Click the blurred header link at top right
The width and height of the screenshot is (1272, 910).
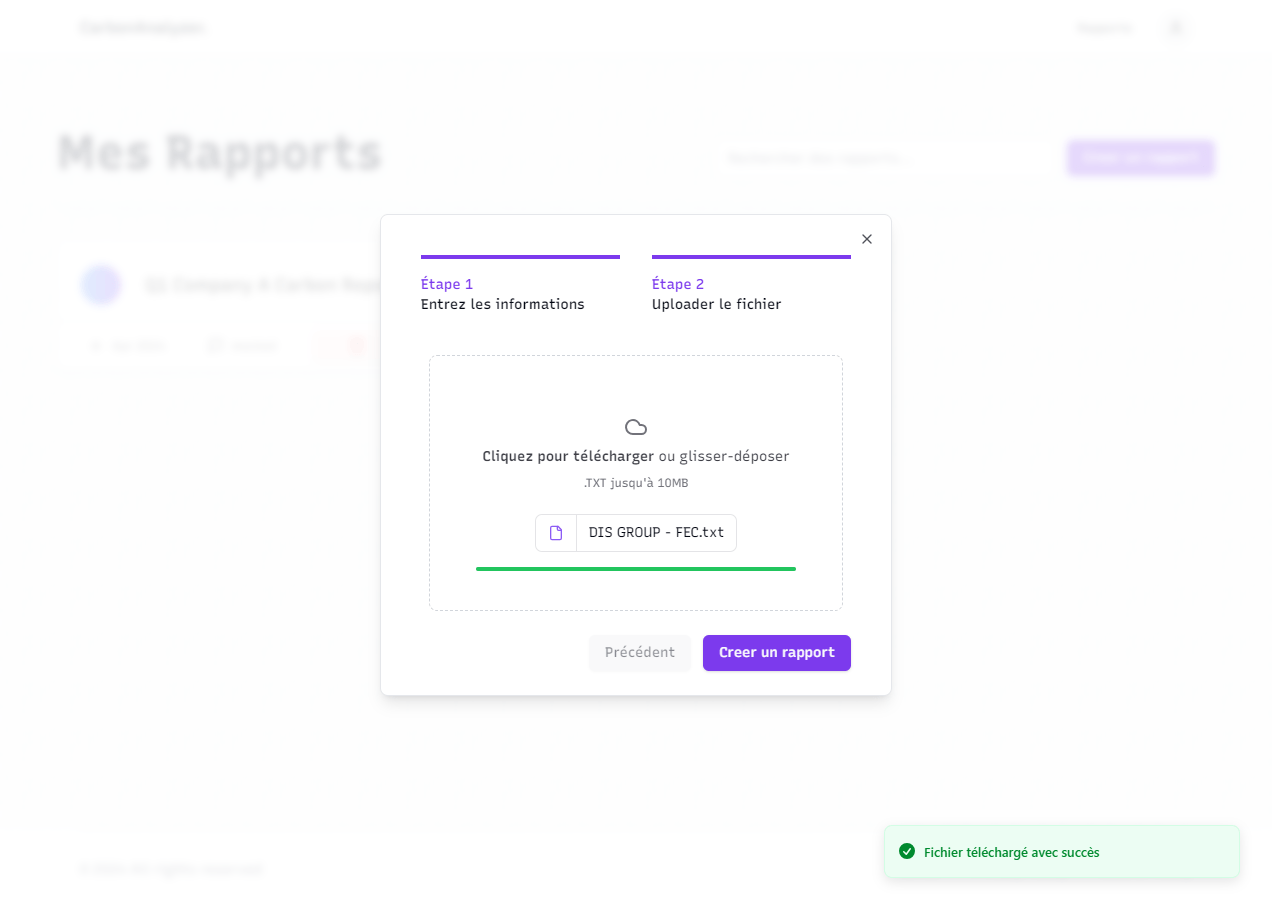(1104, 28)
